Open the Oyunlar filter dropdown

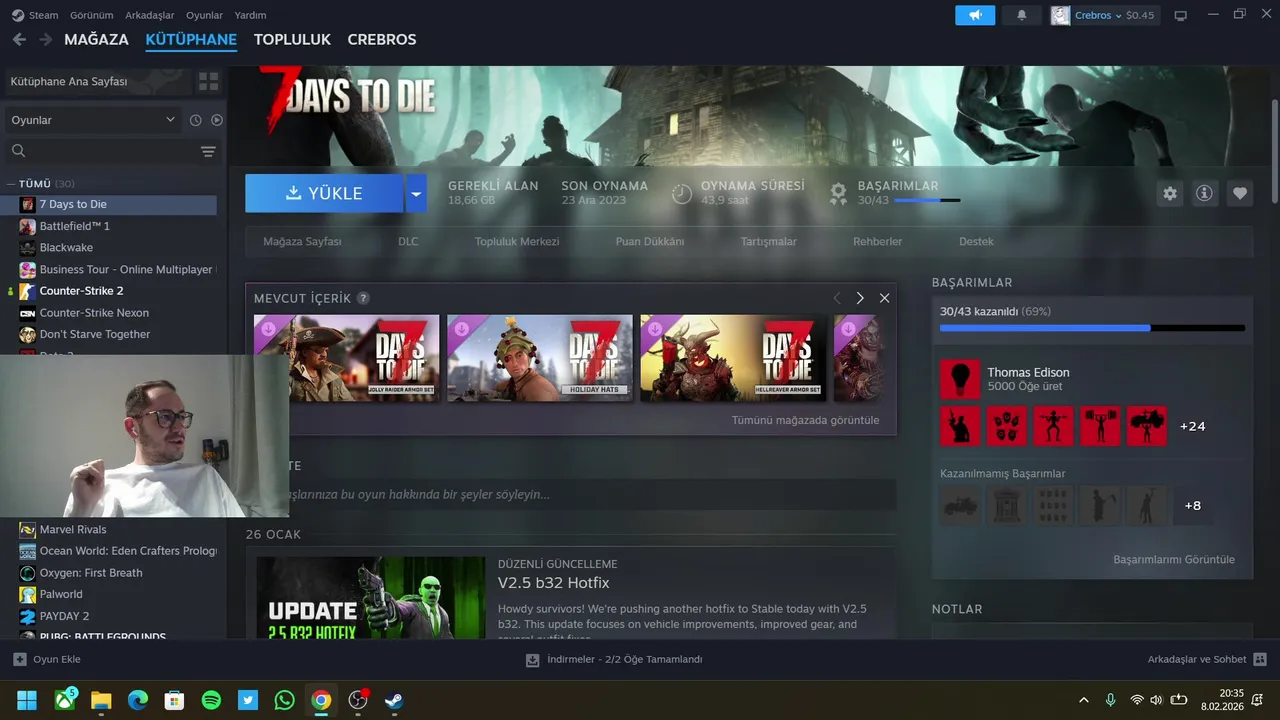[92, 120]
